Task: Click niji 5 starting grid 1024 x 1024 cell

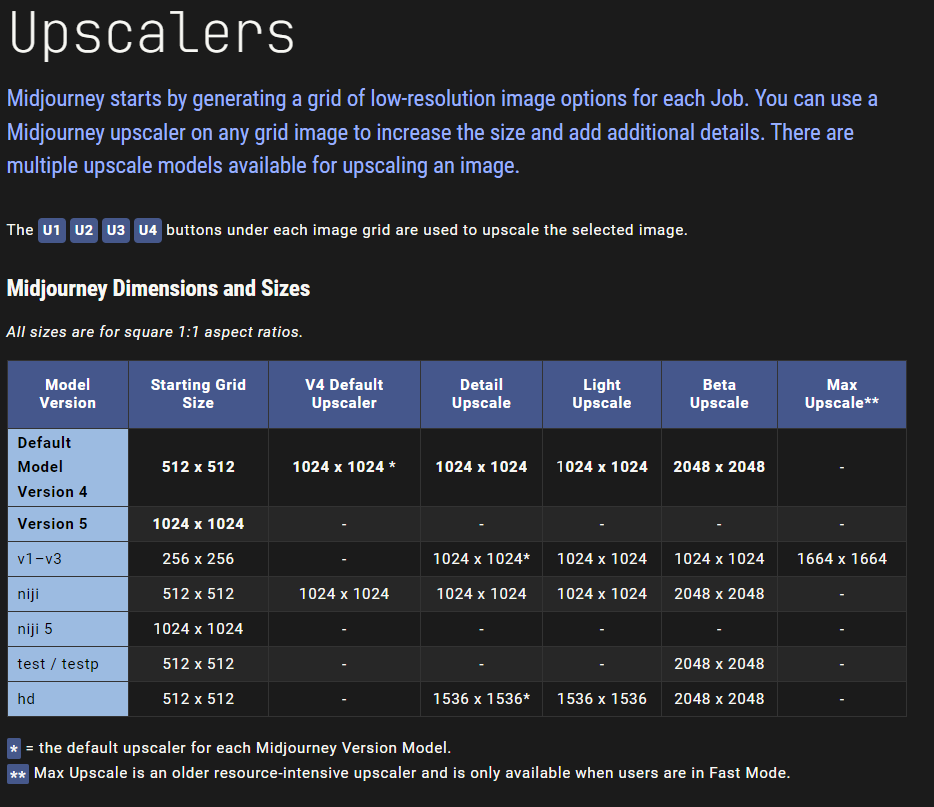Action: (198, 630)
